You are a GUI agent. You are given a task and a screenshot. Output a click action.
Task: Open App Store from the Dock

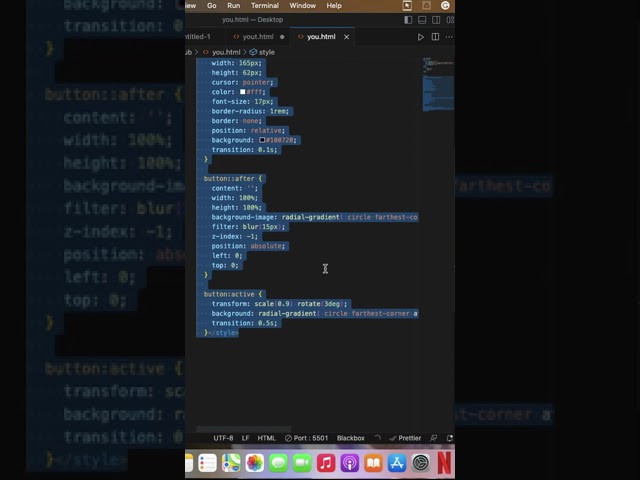[x=397, y=463]
